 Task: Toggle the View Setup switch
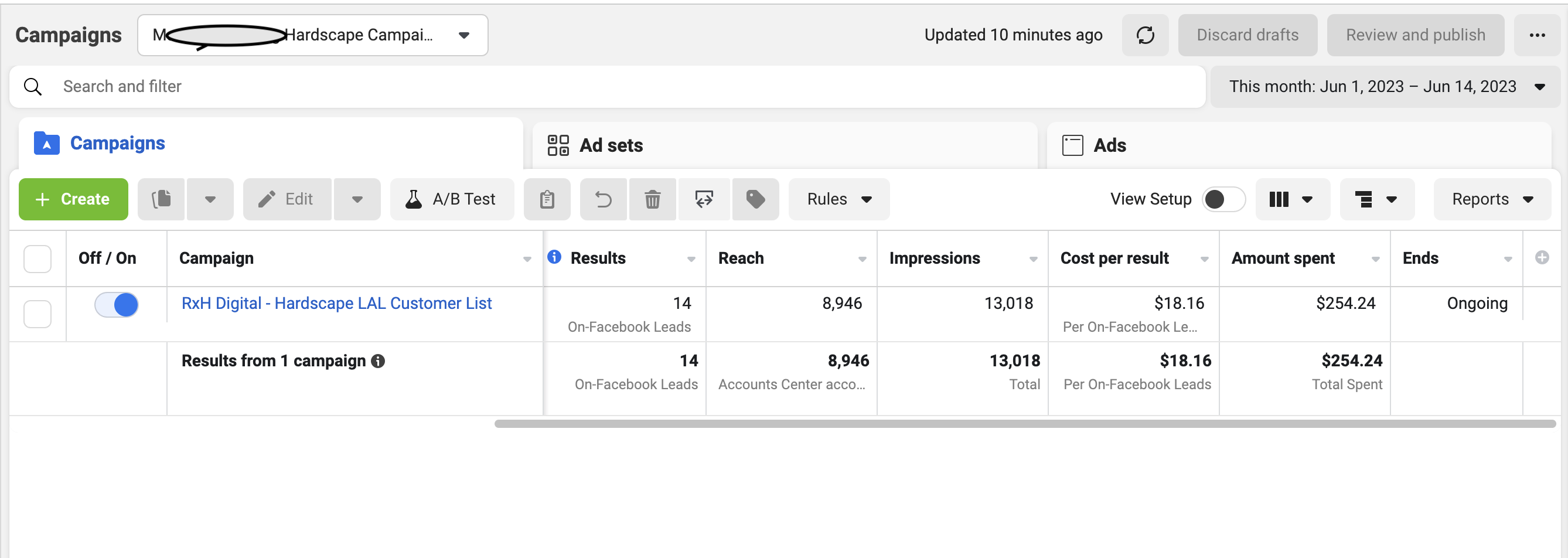(1222, 199)
